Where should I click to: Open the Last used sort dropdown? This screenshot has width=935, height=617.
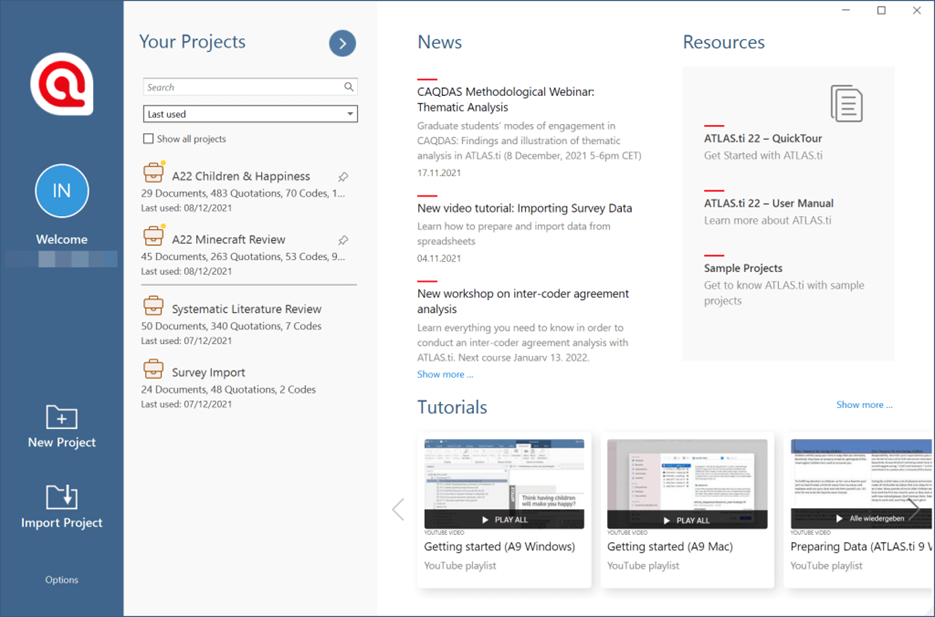point(250,114)
